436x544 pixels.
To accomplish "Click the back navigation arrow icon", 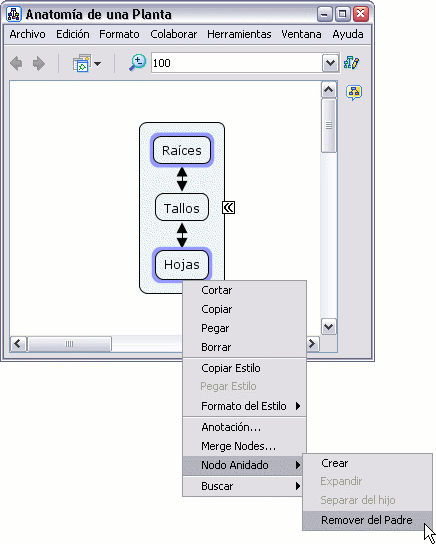I will pos(16,63).
